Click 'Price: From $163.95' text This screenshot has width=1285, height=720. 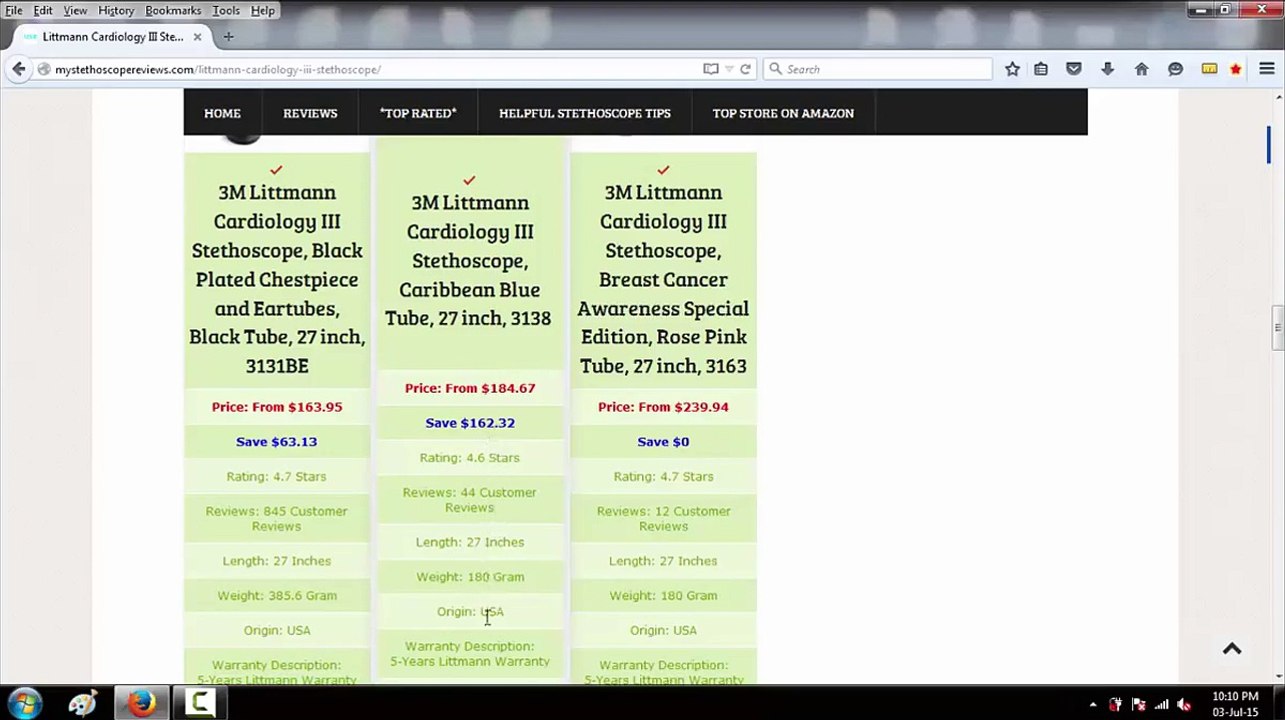pyautogui.click(x=277, y=407)
